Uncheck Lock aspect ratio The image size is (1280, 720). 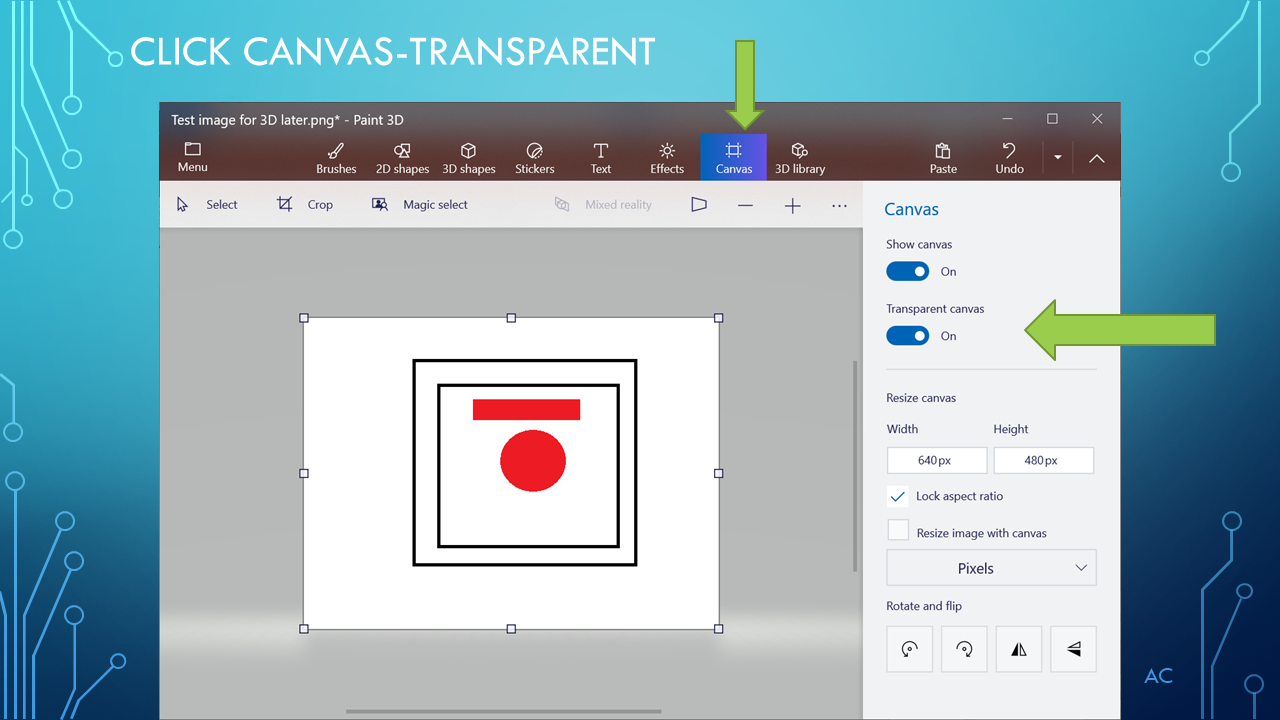pyautogui.click(x=897, y=496)
